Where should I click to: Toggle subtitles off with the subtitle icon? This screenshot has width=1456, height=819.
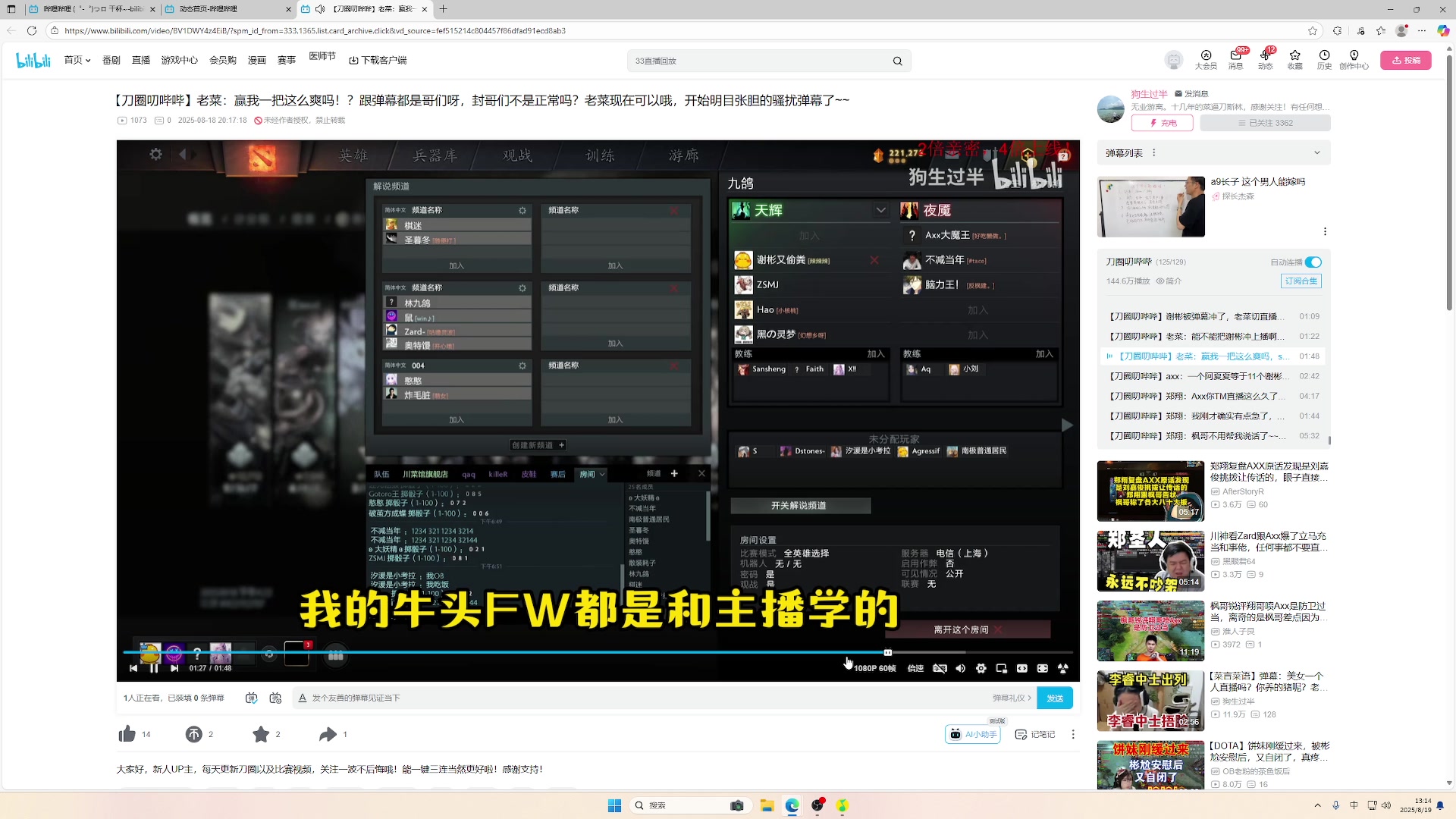click(x=940, y=668)
